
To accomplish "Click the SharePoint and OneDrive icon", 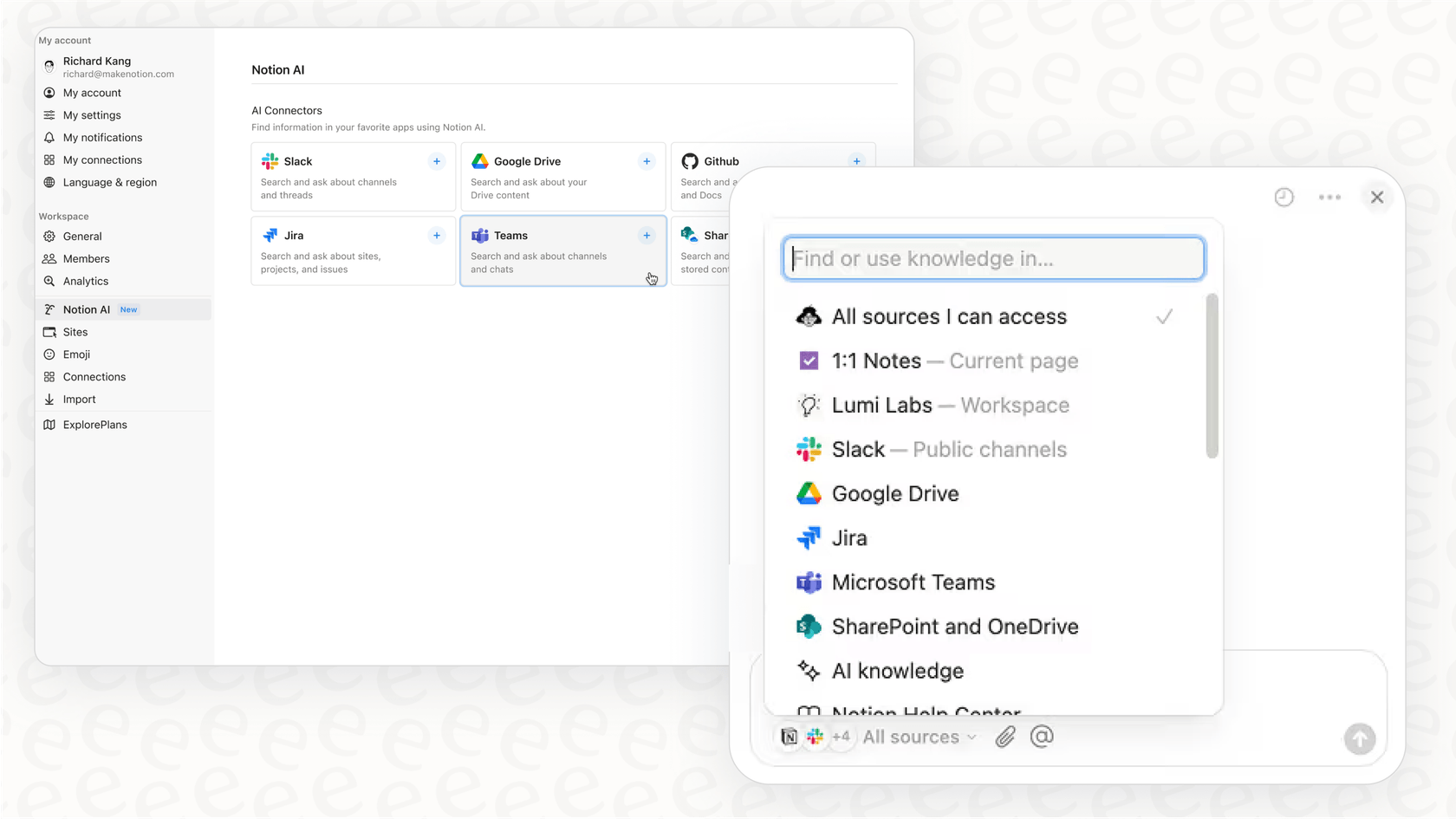I will [808, 626].
